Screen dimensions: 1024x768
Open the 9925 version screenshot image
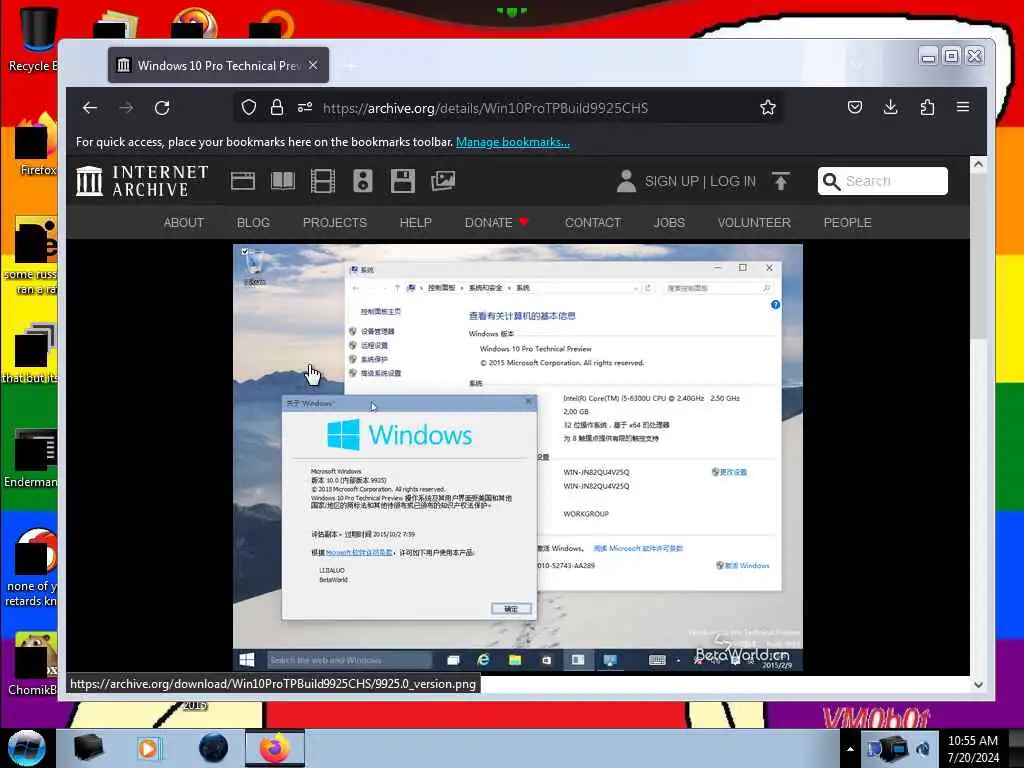518,458
